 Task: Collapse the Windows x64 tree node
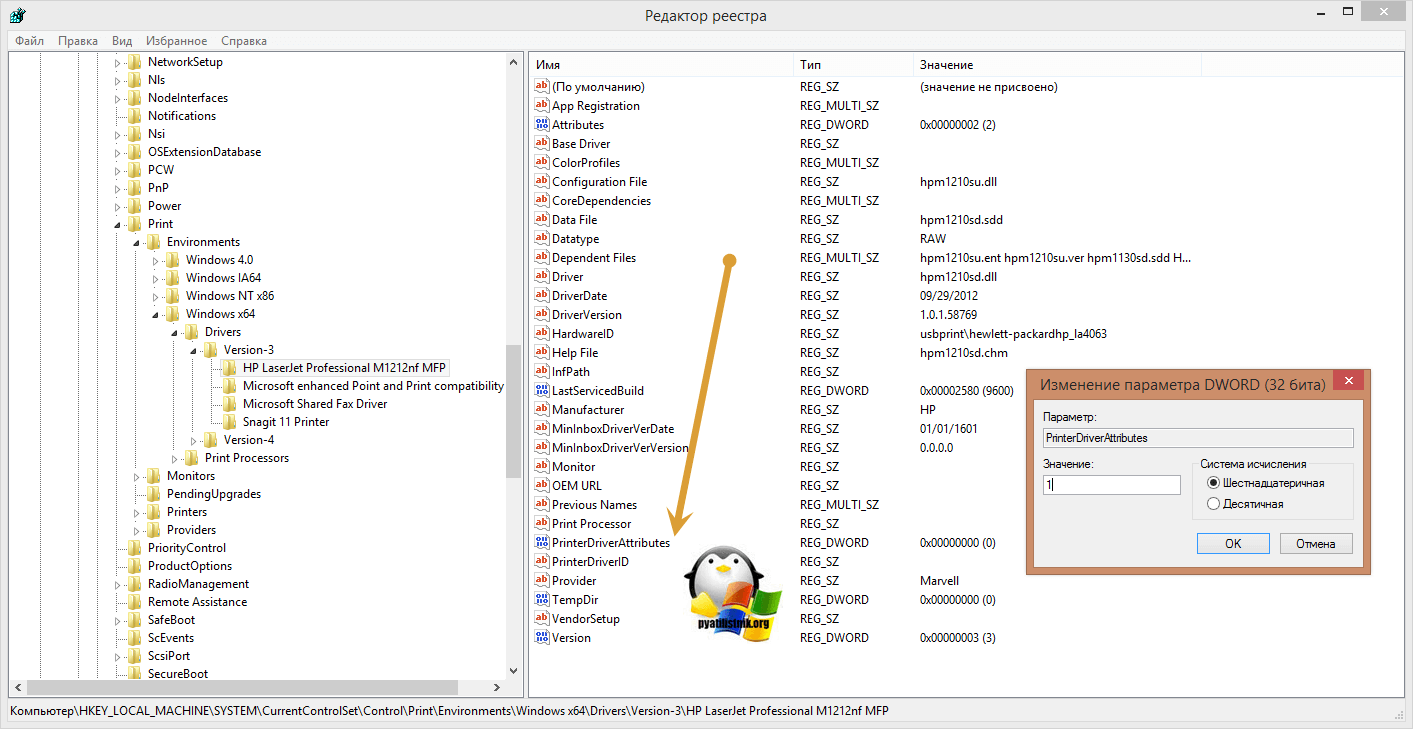(155, 314)
